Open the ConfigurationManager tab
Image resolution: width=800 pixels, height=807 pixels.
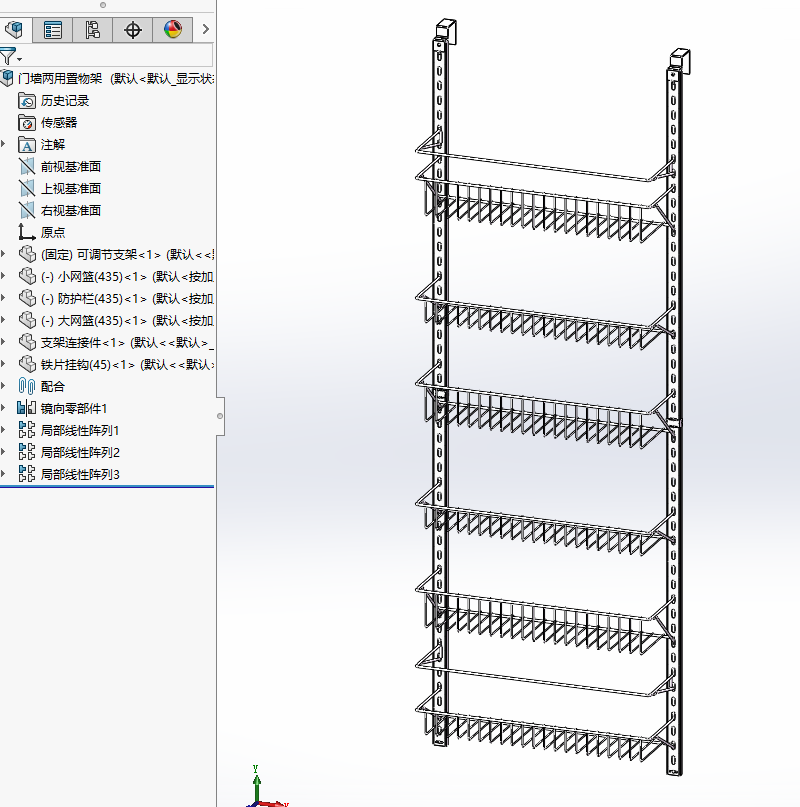coord(93,29)
